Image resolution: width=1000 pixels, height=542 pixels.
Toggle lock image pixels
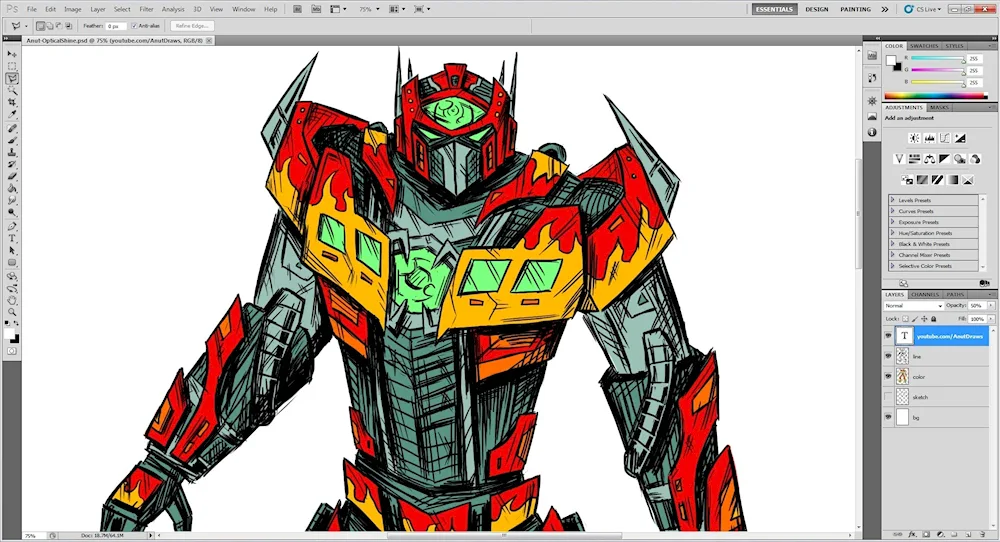pos(915,319)
